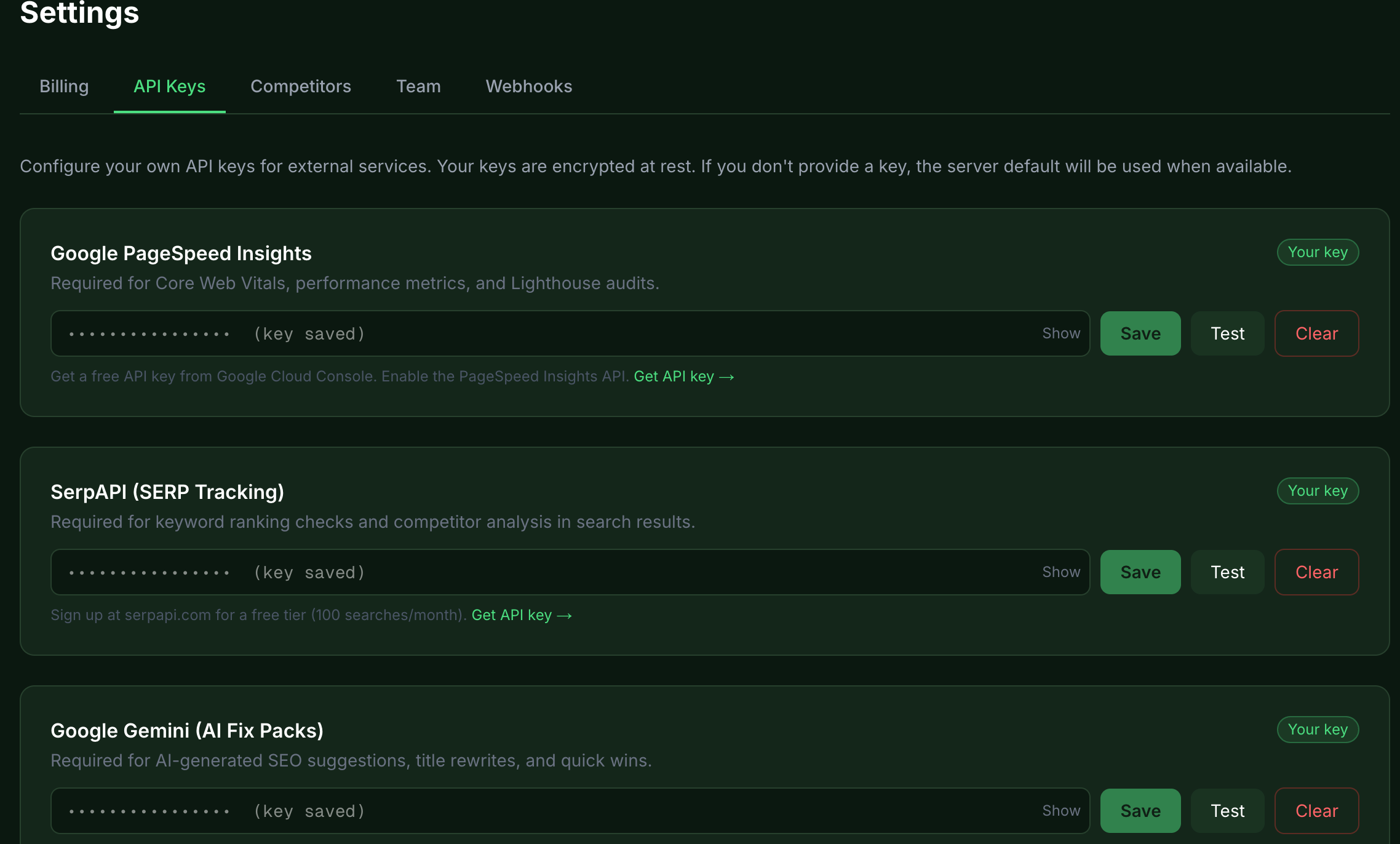Show the Google PageSpeed Insights key
Viewport: 1400px width, 844px height.
pos(1060,333)
